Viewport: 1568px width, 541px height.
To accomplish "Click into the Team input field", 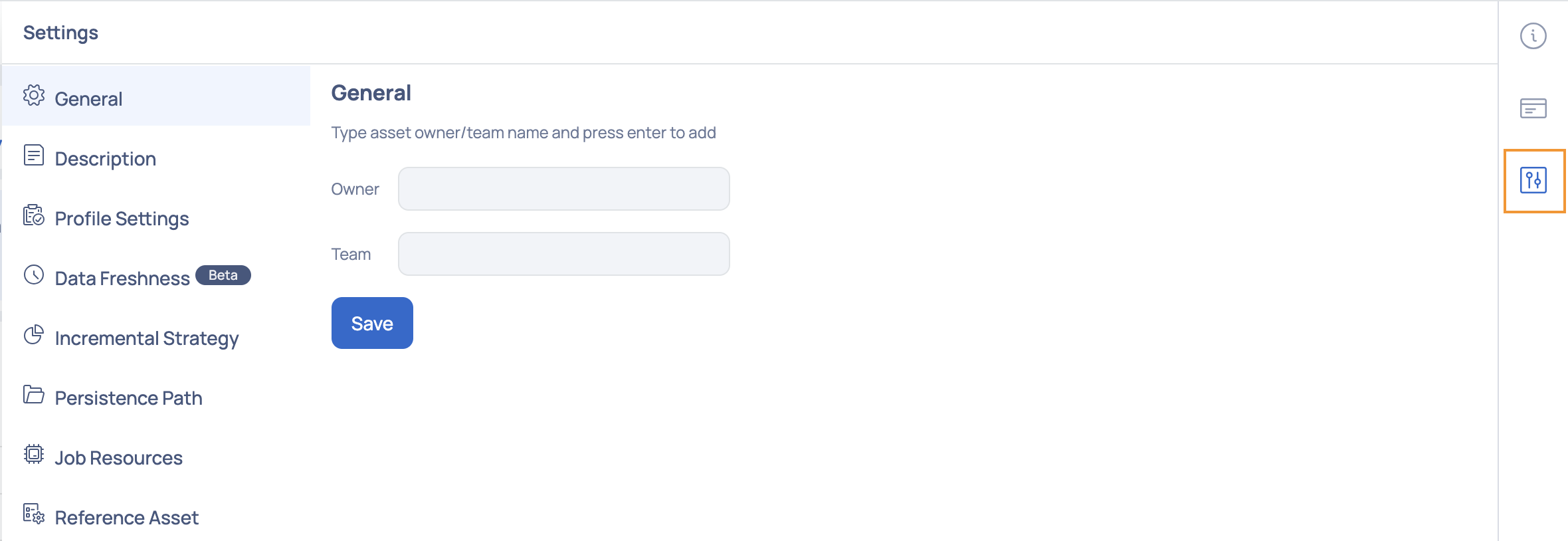I will coord(563,254).
